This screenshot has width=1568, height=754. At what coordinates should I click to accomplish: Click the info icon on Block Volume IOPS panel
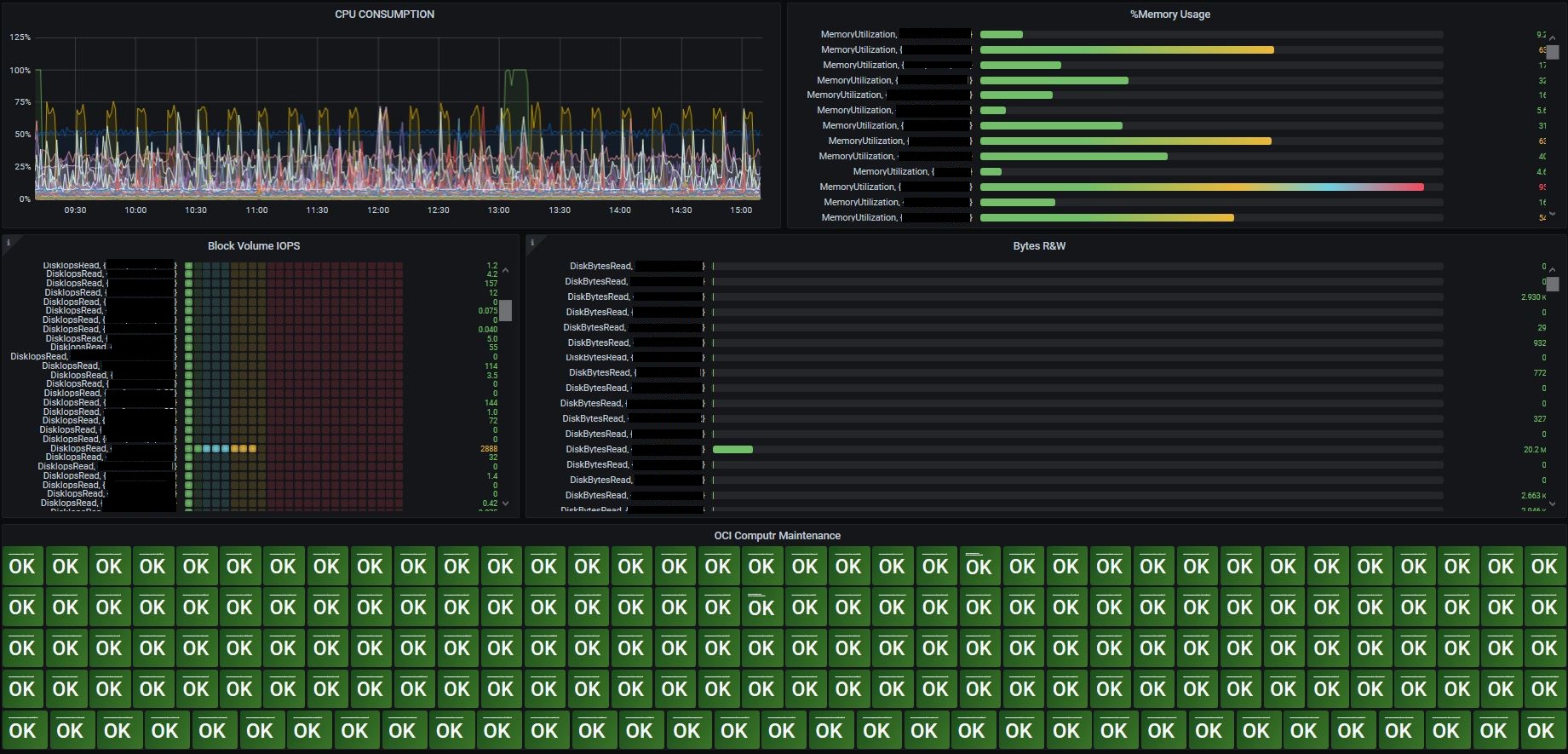click(9, 243)
